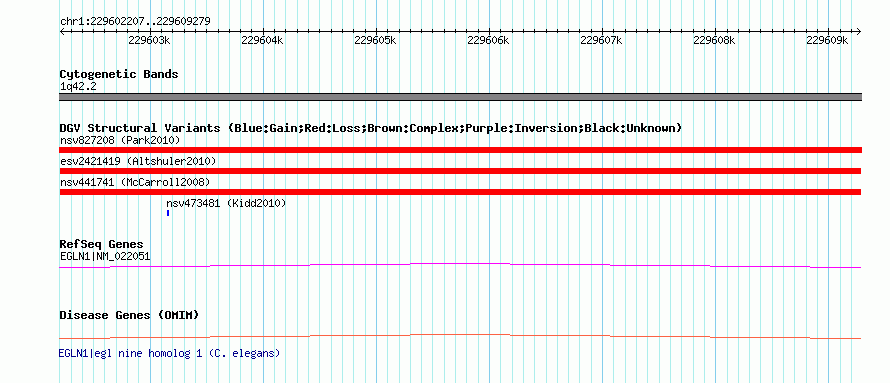Click the 1q42.2 band label
Viewport: 890px width, 383px height.
(78, 86)
